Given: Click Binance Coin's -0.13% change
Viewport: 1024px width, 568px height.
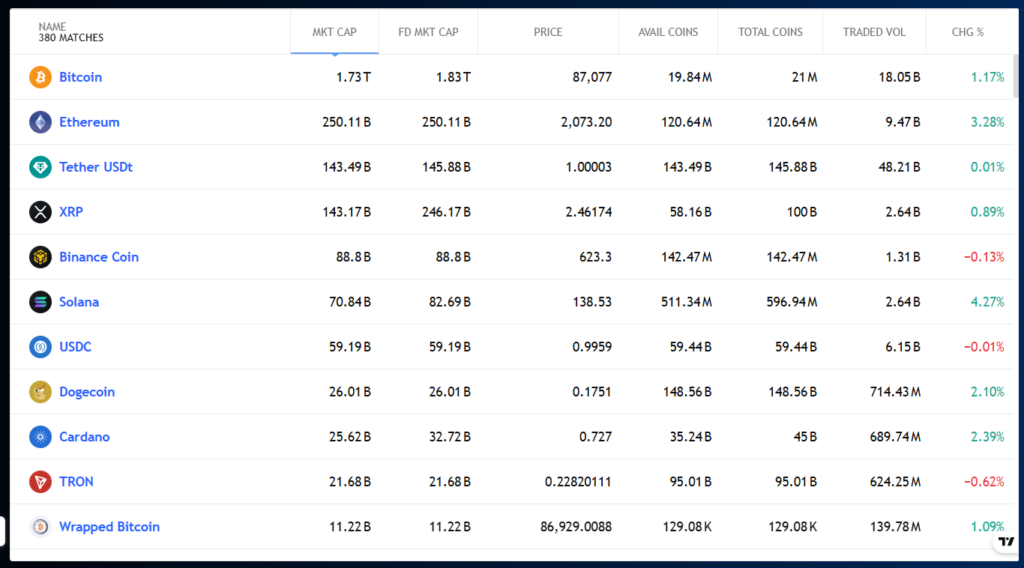Looking at the screenshot, I should click(x=984, y=257).
